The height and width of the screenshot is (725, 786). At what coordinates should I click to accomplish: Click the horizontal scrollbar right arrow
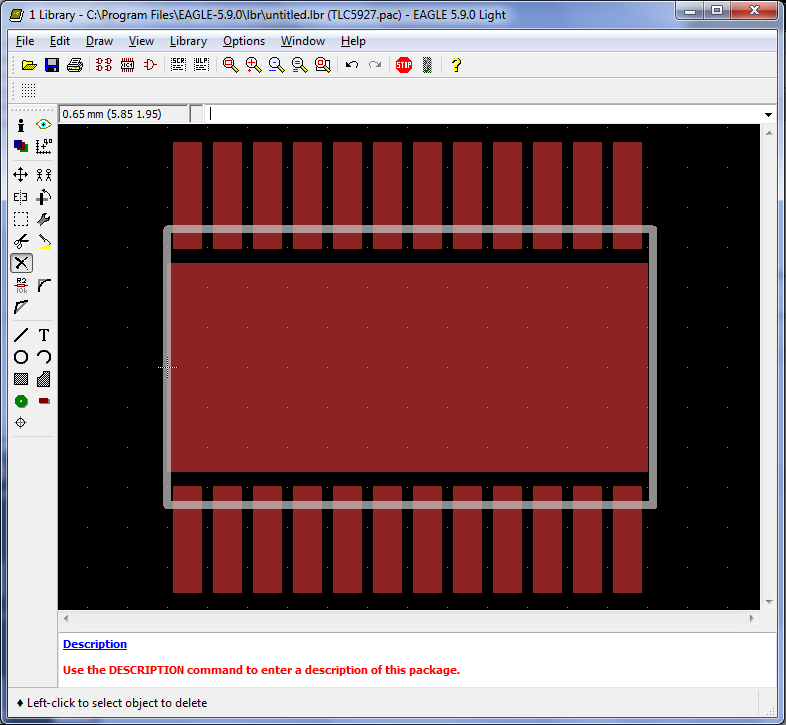751,618
